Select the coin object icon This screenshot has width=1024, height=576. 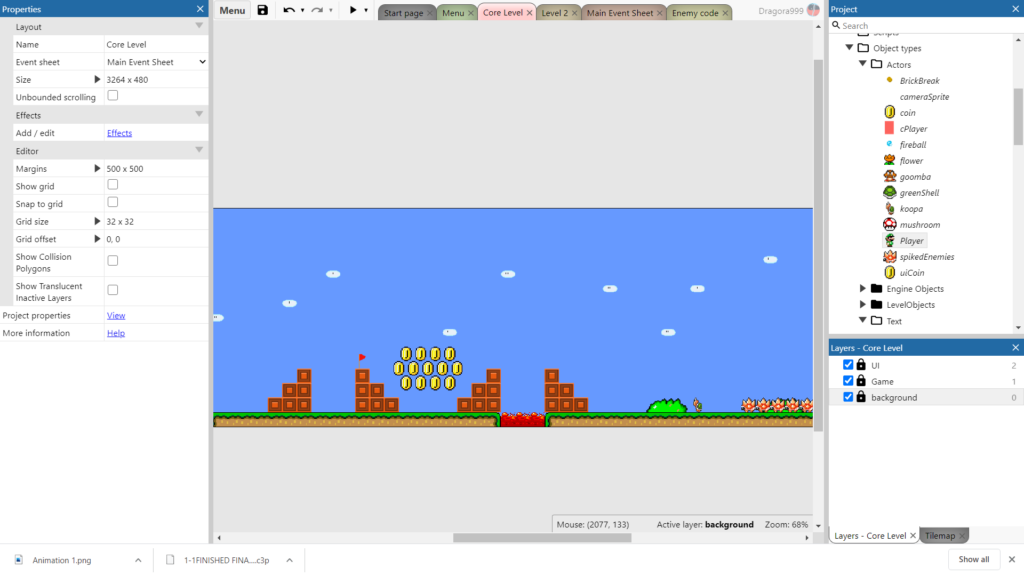click(889, 112)
